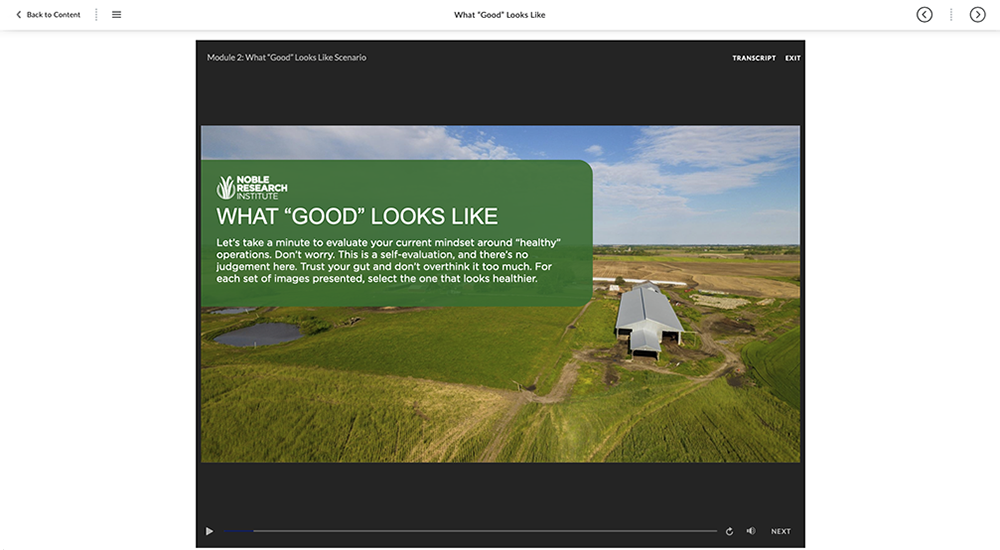Click the Module 2 scenario title text
The height and width of the screenshot is (550, 1000).
[286, 58]
